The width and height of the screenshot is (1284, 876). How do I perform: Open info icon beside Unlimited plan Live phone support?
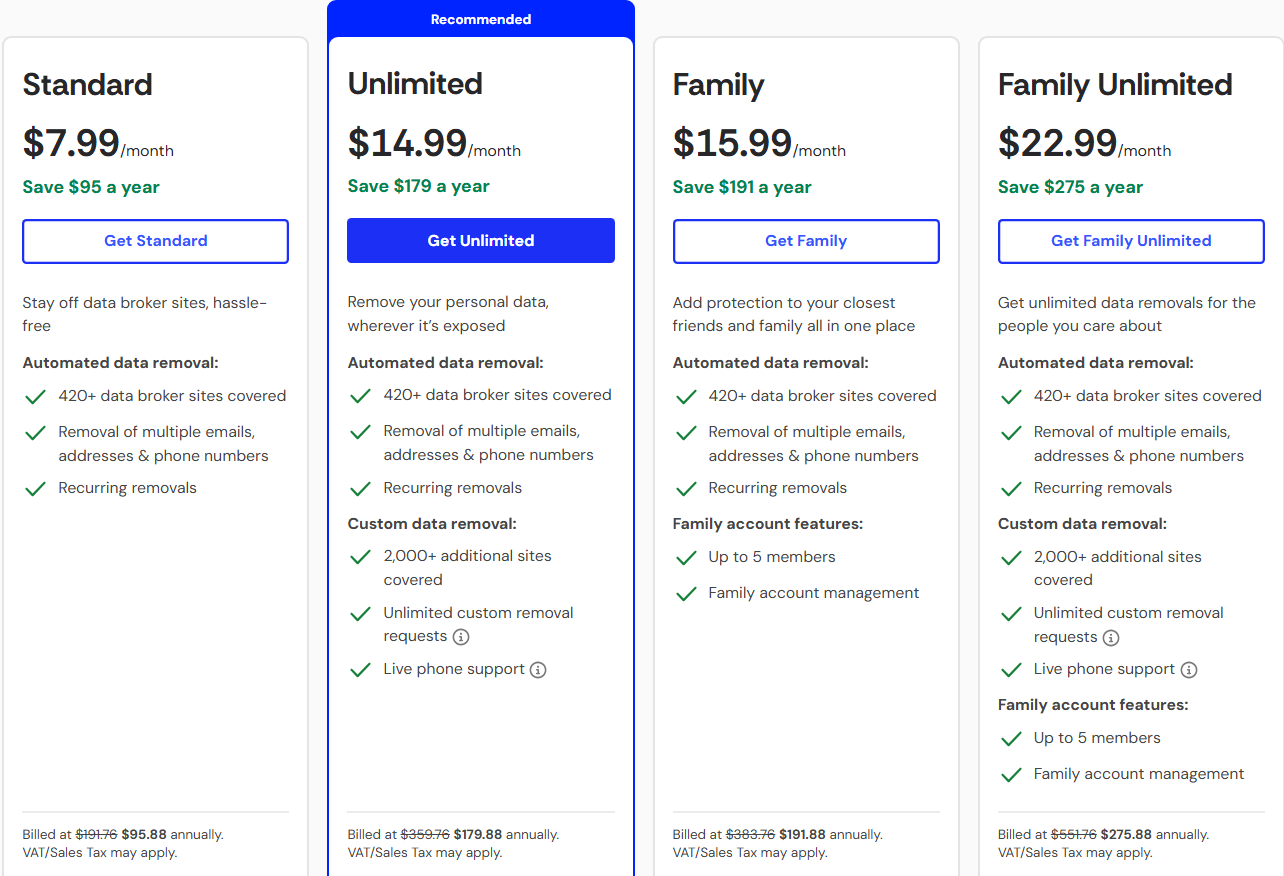pos(538,670)
